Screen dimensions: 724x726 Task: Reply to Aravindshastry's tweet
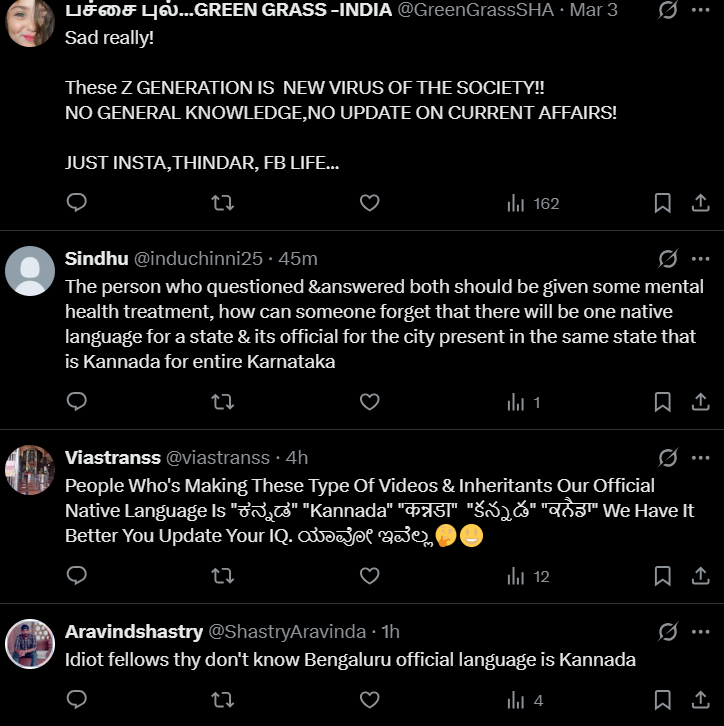coord(77,699)
